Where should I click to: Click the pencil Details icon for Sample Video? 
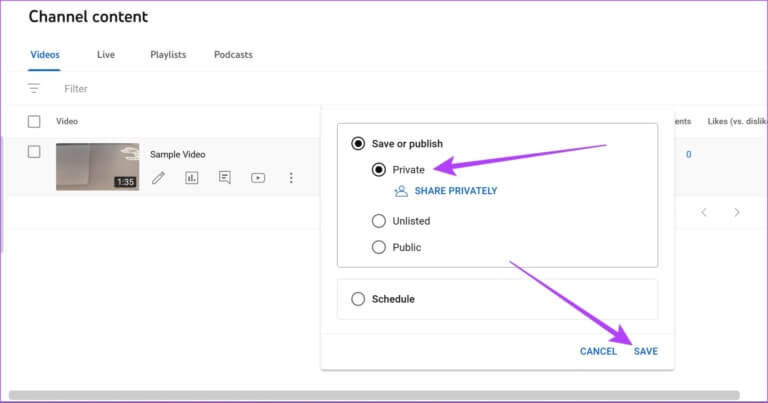coord(158,178)
